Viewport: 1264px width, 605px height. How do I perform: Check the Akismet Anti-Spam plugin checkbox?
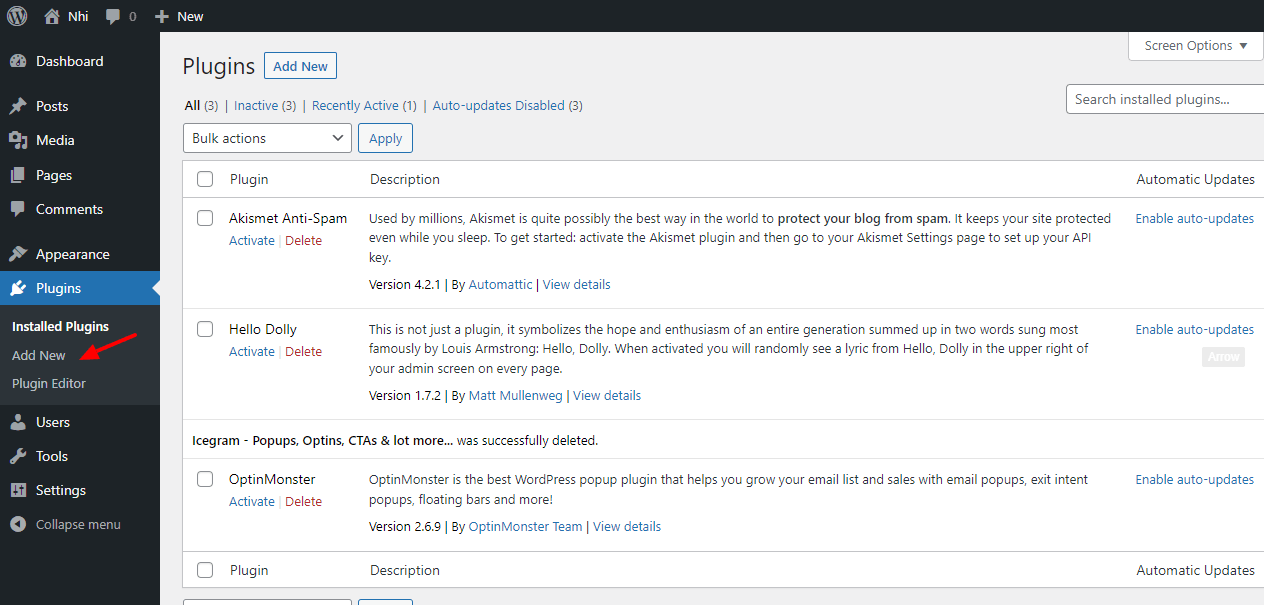coord(205,217)
